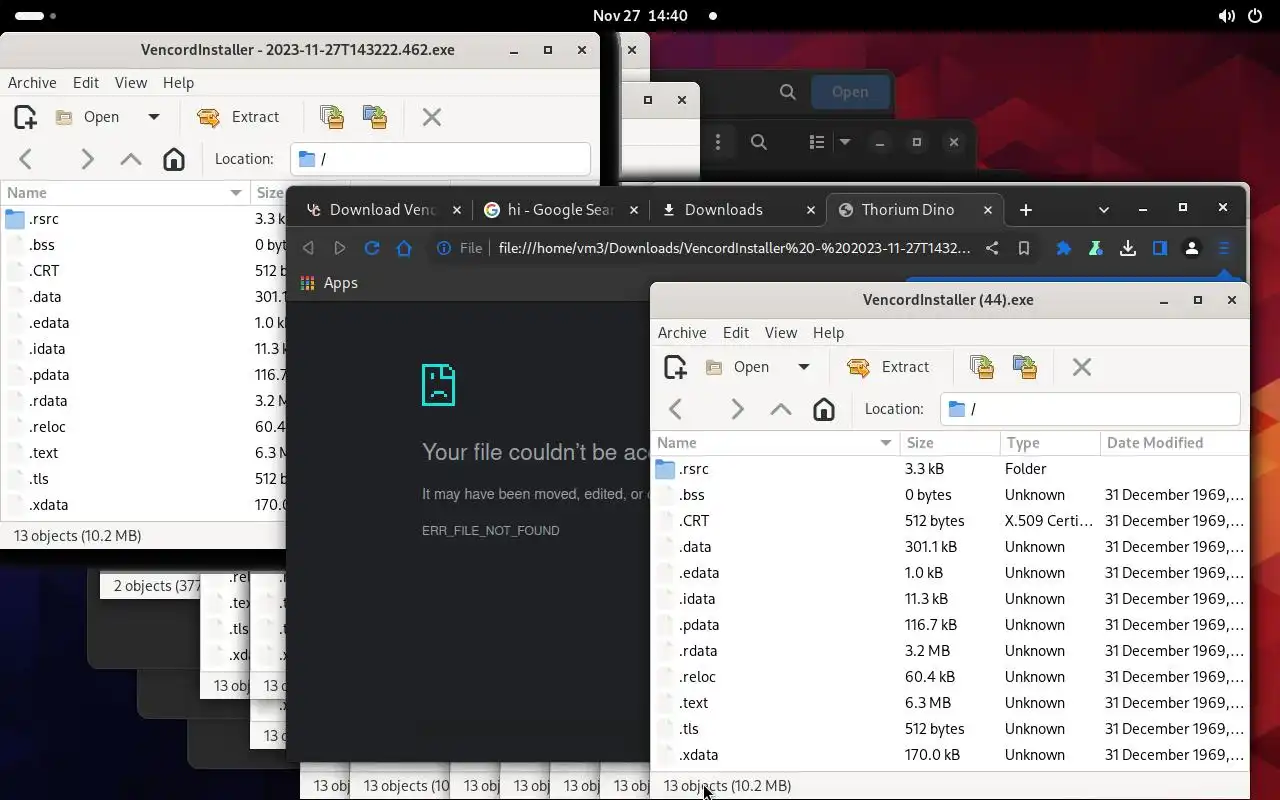Open the Thorium browser main menu icon

(x=1224, y=248)
